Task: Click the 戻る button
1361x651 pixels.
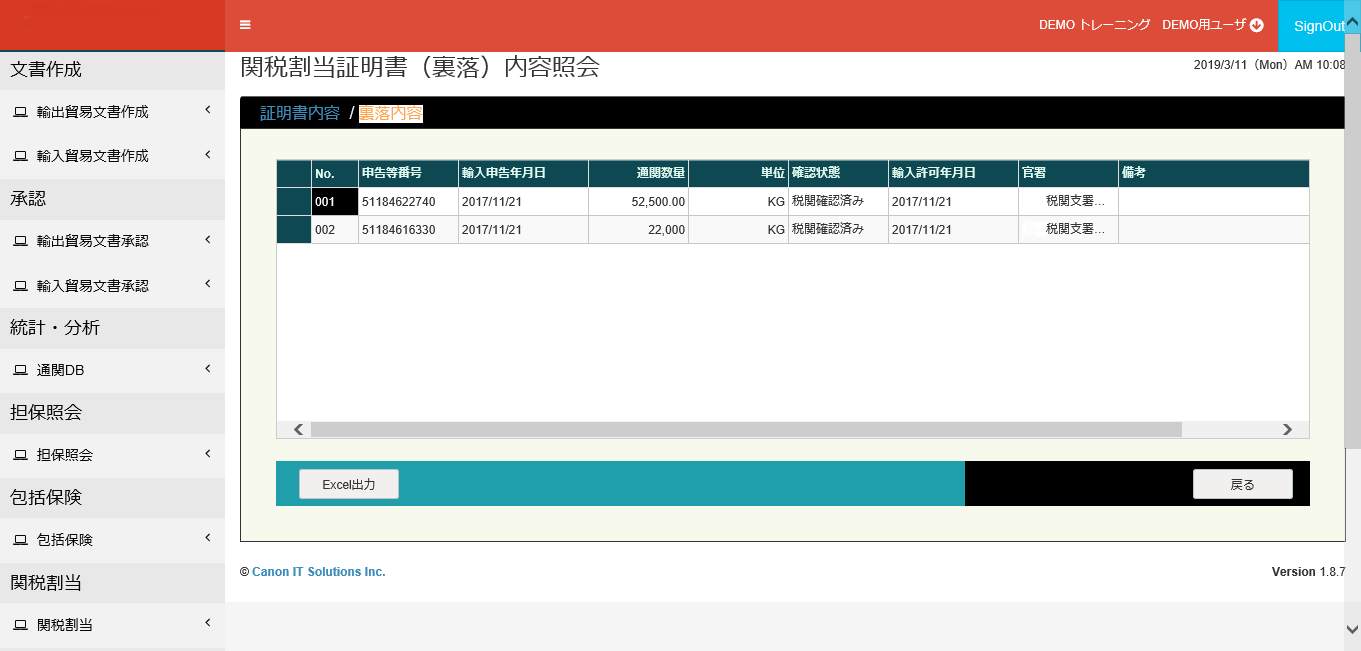Action: tap(1242, 484)
